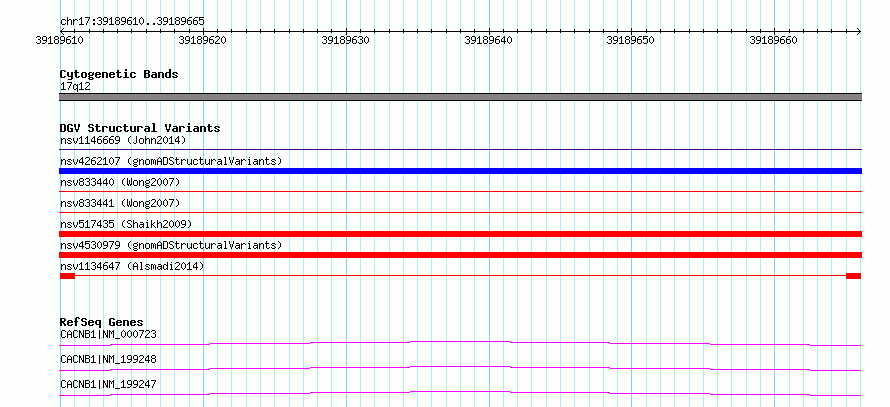Image resolution: width=890 pixels, height=407 pixels.
Task: Click the nsv1146669 (John2014) label
Action: point(123,140)
